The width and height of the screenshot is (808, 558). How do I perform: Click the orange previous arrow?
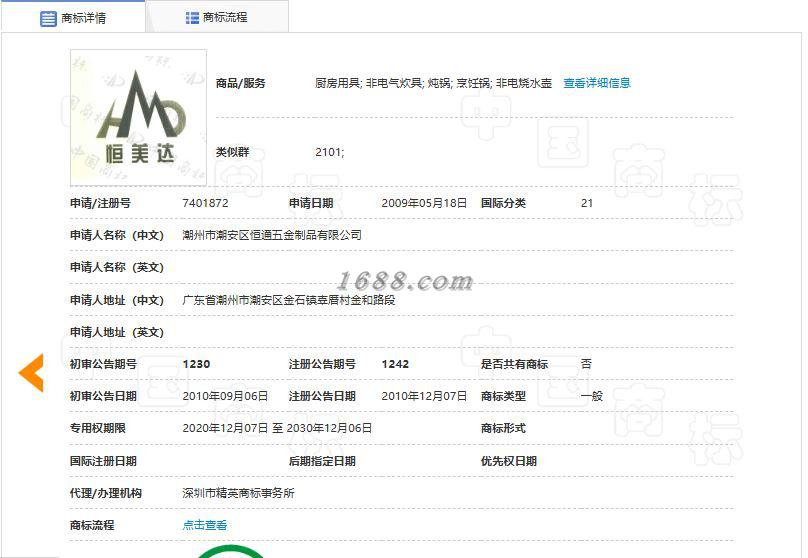click(x=31, y=373)
